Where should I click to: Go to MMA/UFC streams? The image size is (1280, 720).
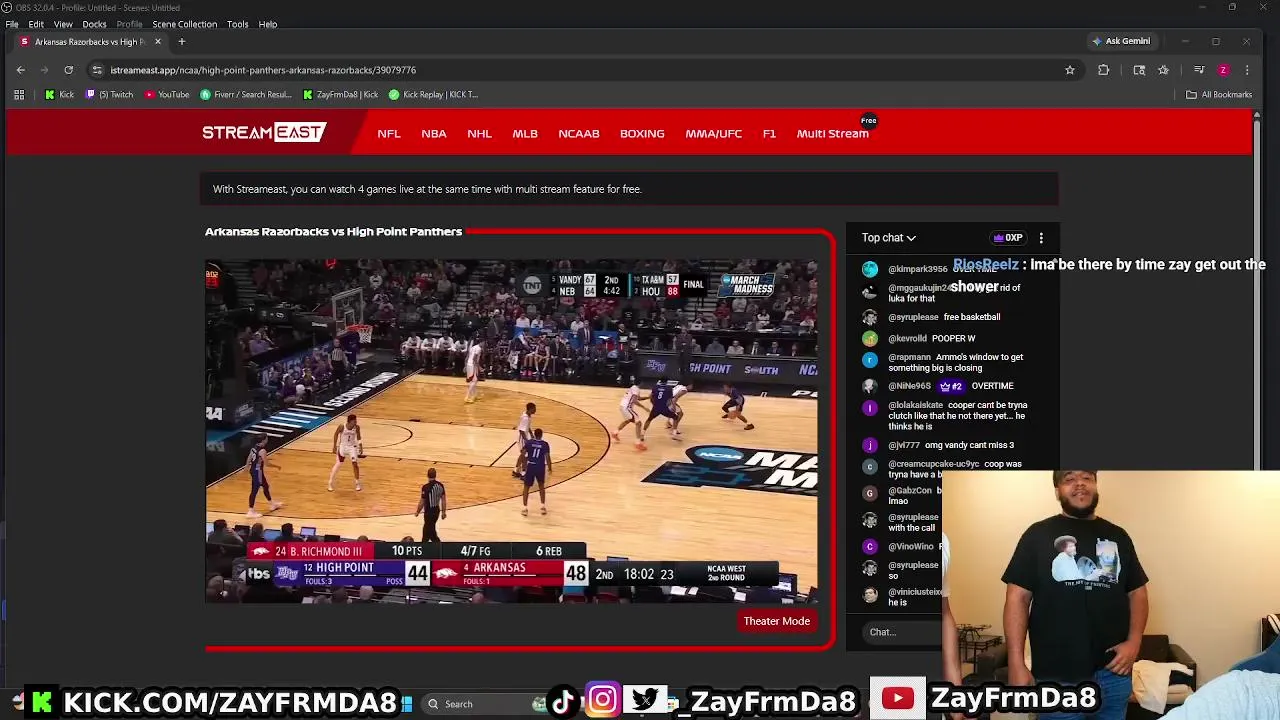714,133
